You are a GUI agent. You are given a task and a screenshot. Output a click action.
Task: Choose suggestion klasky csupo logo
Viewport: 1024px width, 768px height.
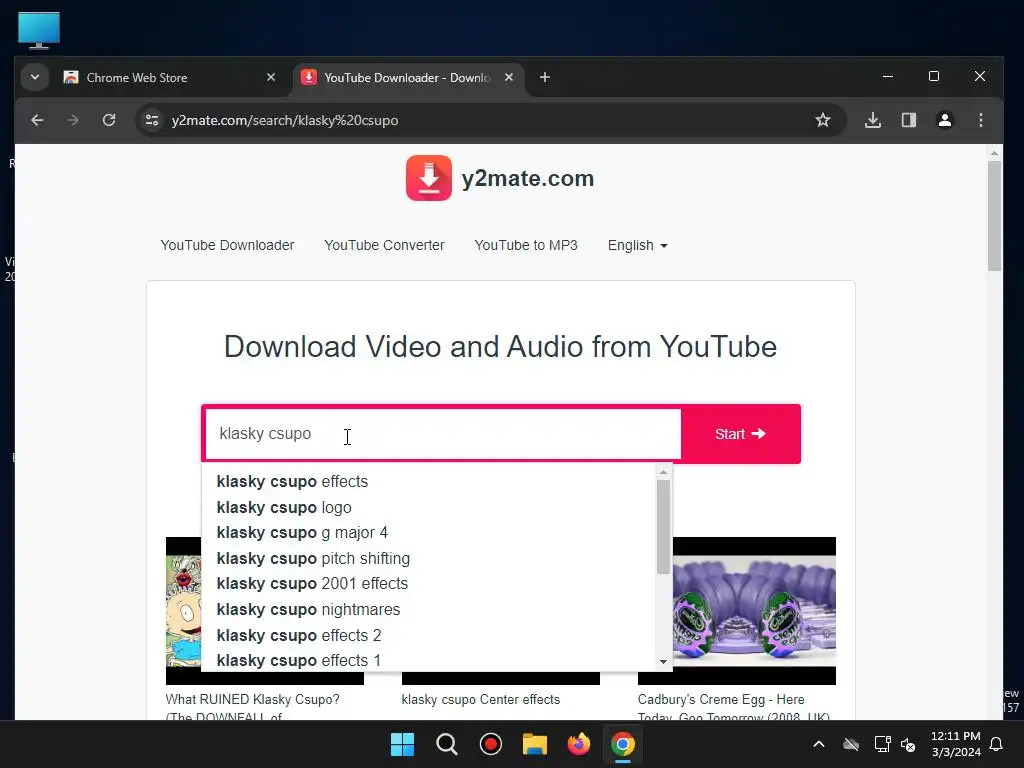click(284, 507)
